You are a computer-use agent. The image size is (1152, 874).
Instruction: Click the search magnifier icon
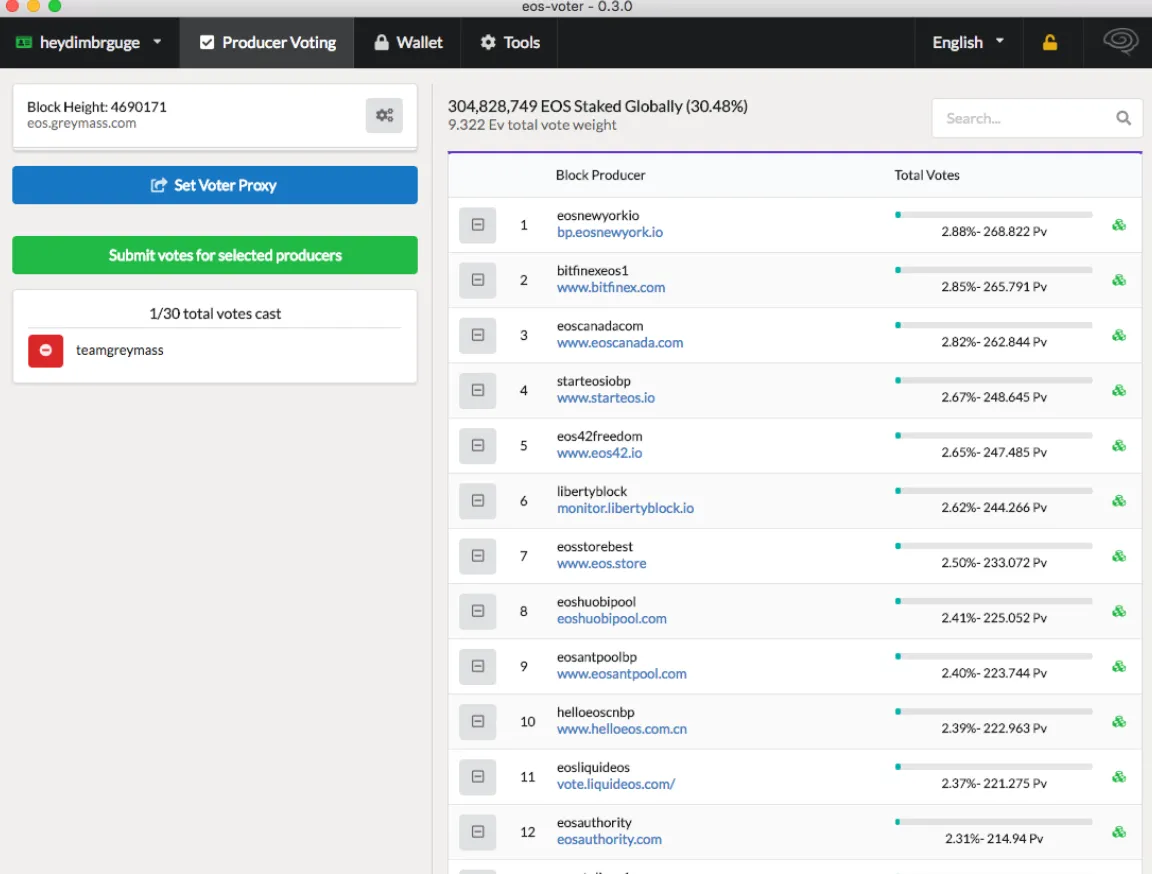pyautogui.click(x=1123, y=118)
